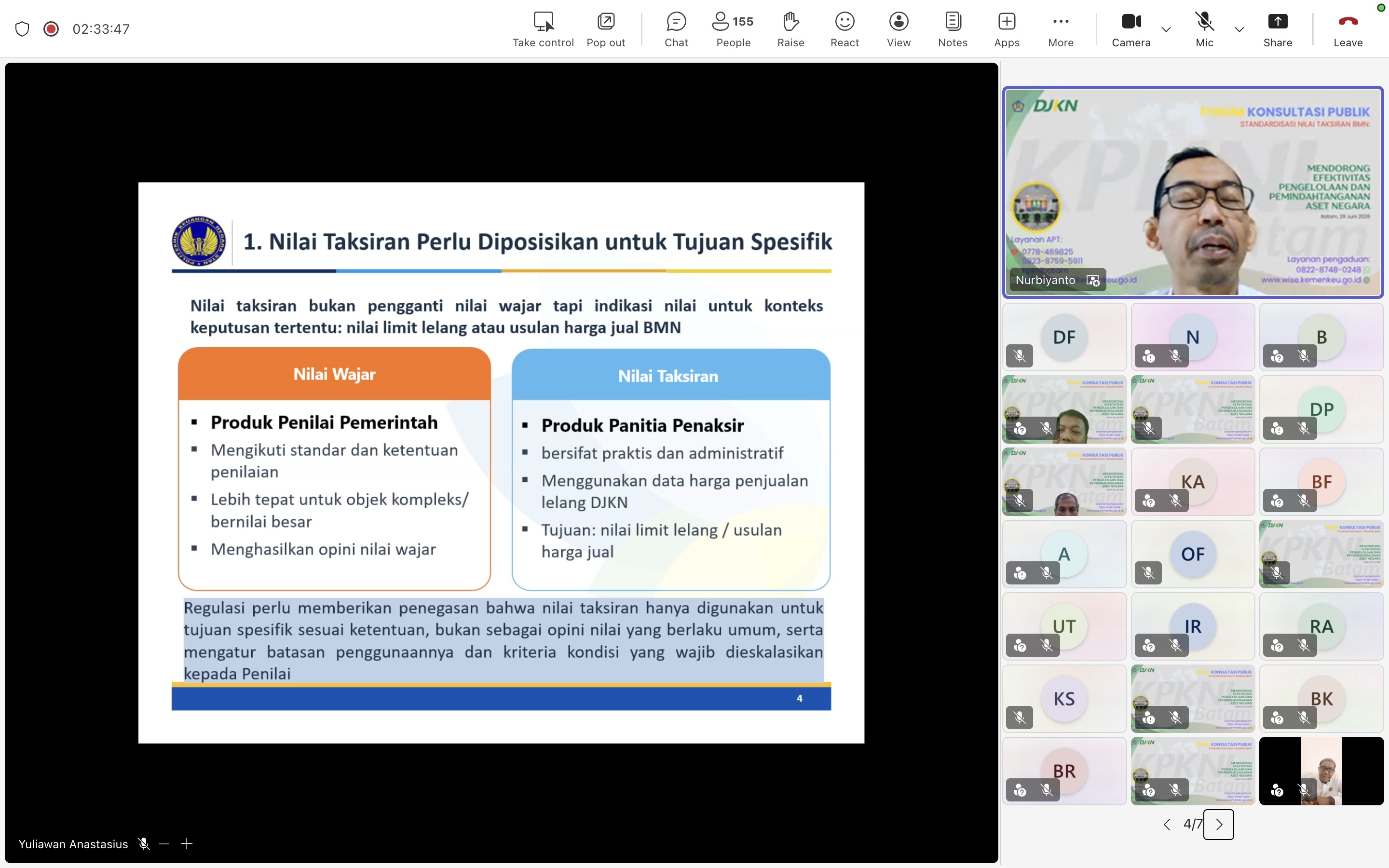Select the BK participant avatar
Image resolution: width=1389 pixels, height=868 pixels.
1321,699
